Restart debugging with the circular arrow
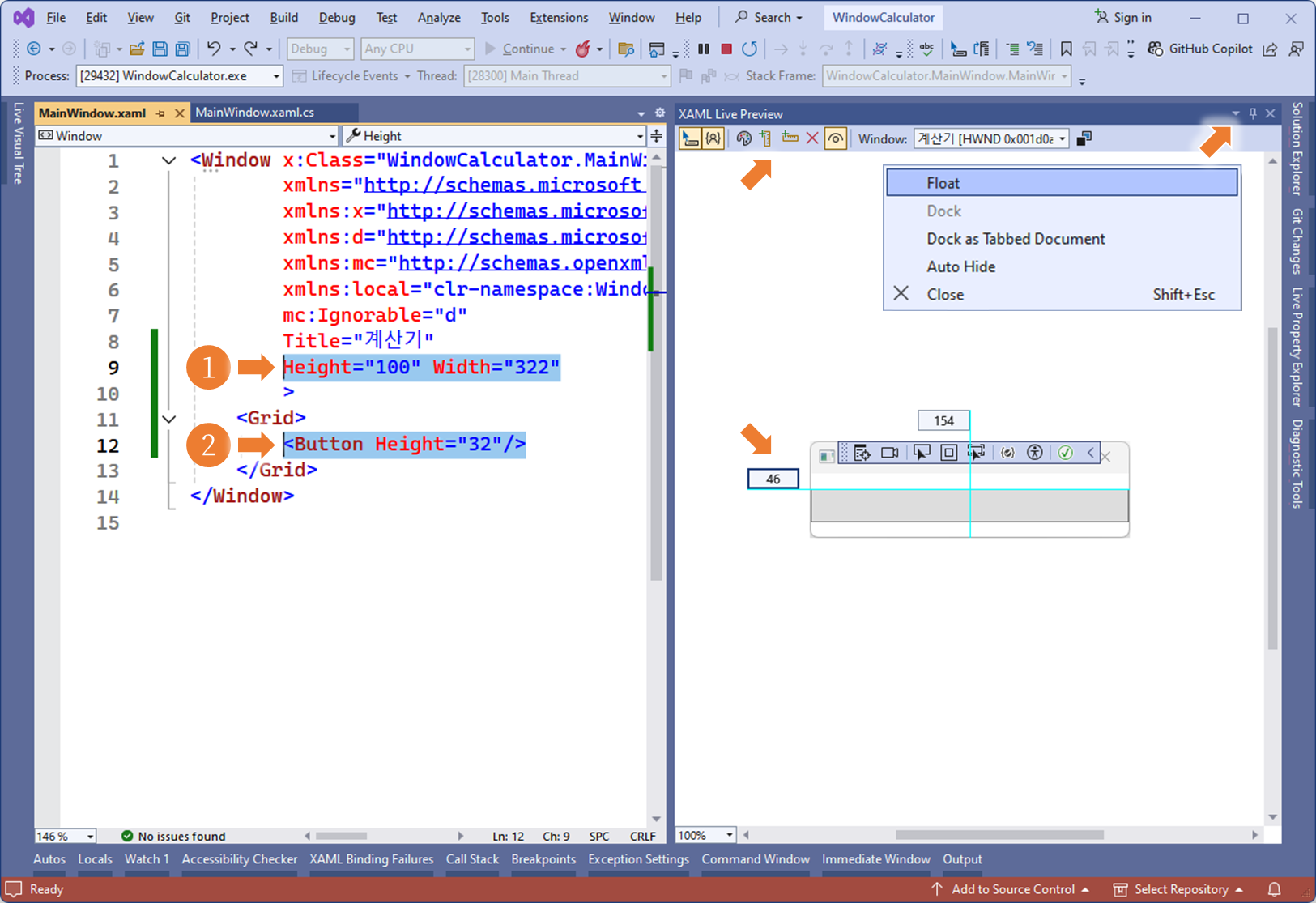The image size is (1316, 903). [750, 49]
